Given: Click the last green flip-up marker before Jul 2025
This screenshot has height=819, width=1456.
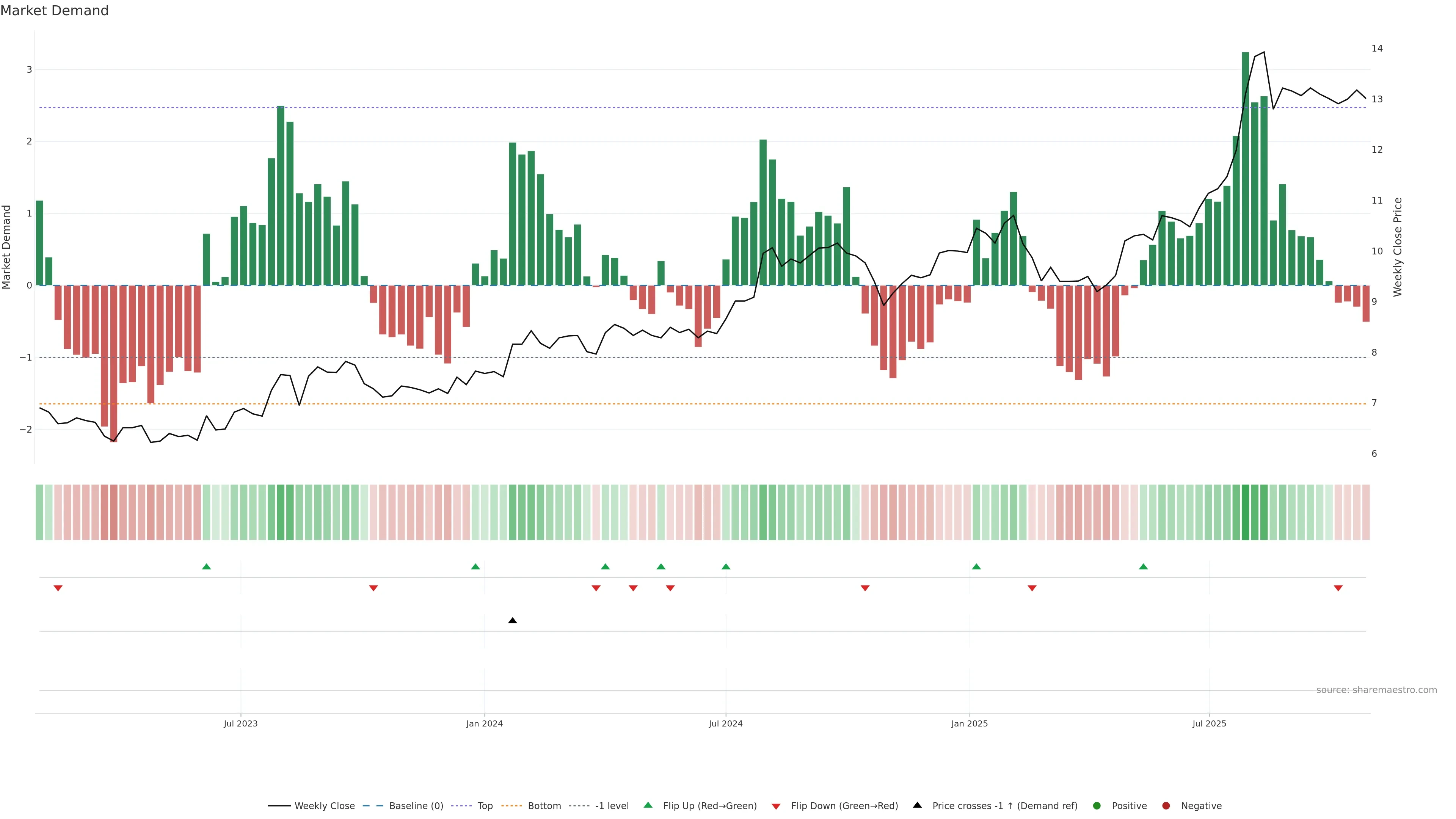Looking at the screenshot, I should coord(1144,567).
